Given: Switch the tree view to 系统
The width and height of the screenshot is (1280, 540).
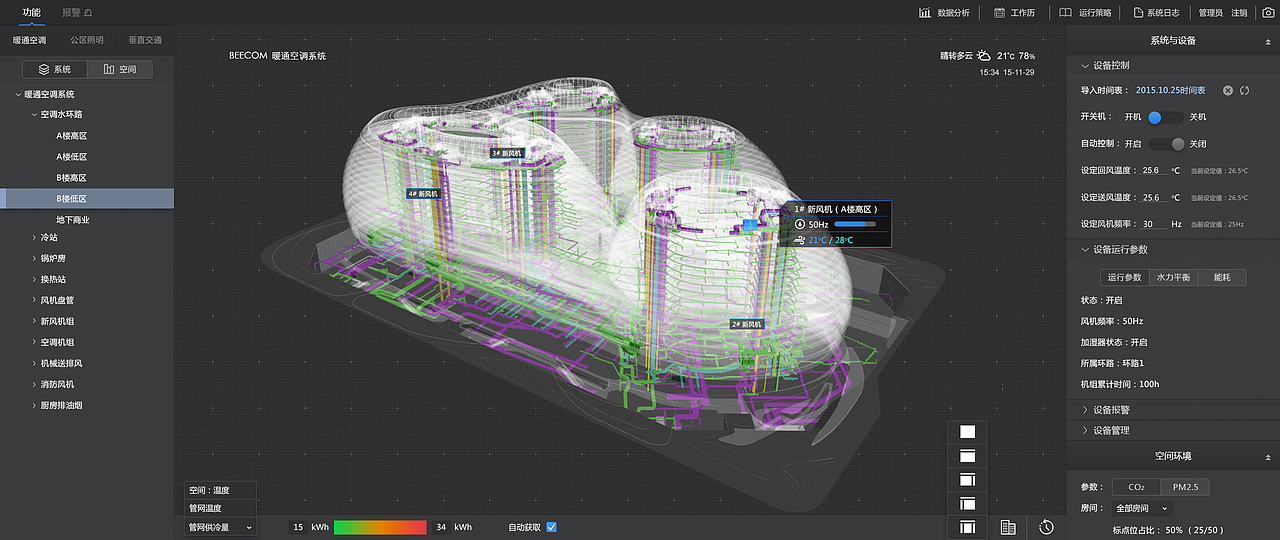Looking at the screenshot, I should pyautogui.click(x=55, y=69).
